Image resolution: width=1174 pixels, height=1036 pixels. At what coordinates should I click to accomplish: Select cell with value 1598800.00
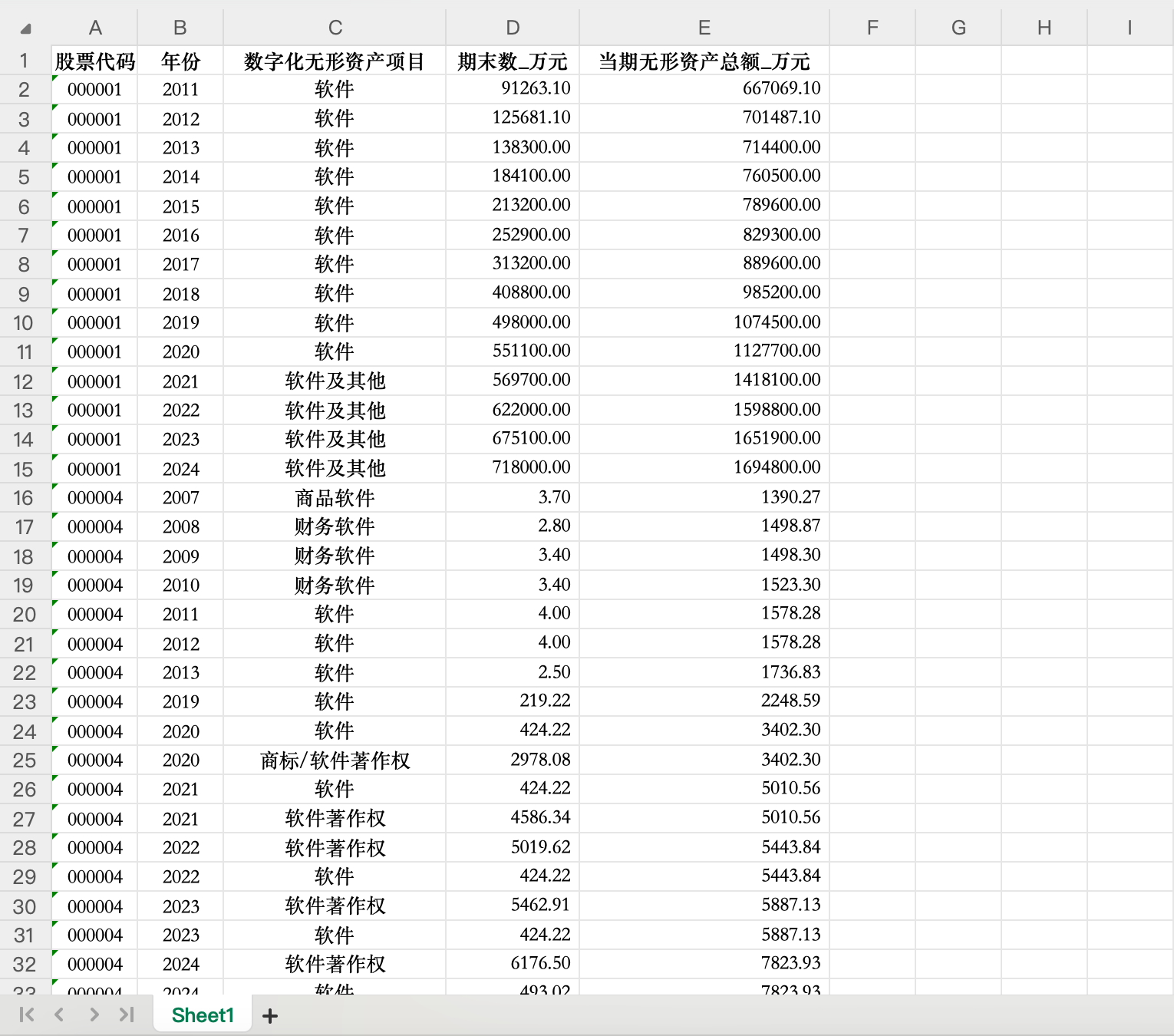coord(704,410)
